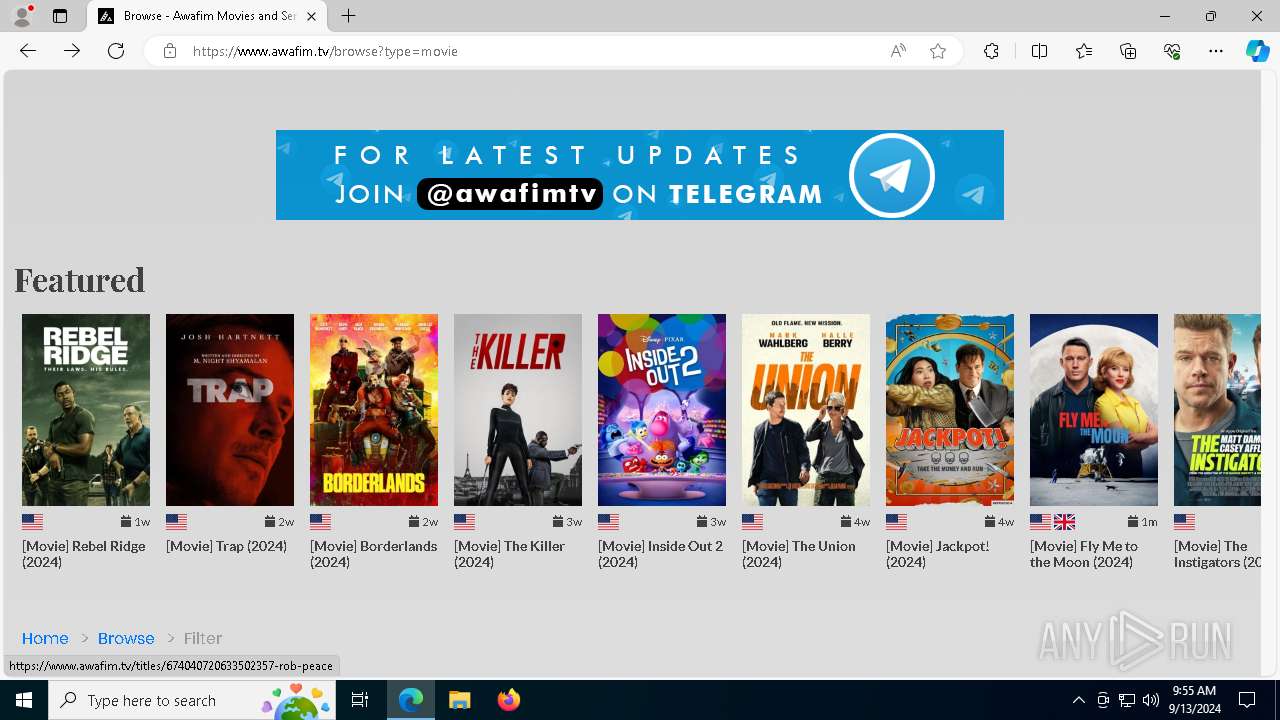The image size is (1280, 720).
Task: Click the 1m date label on Fly Me to the Moon
Action: pos(1142,522)
